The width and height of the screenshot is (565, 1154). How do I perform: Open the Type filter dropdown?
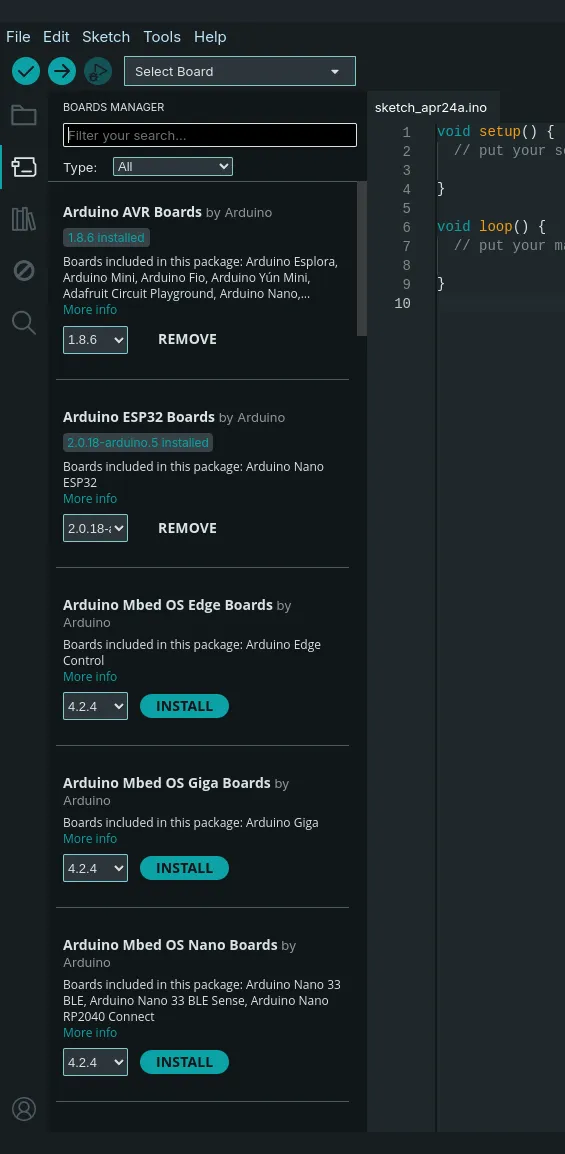173,167
